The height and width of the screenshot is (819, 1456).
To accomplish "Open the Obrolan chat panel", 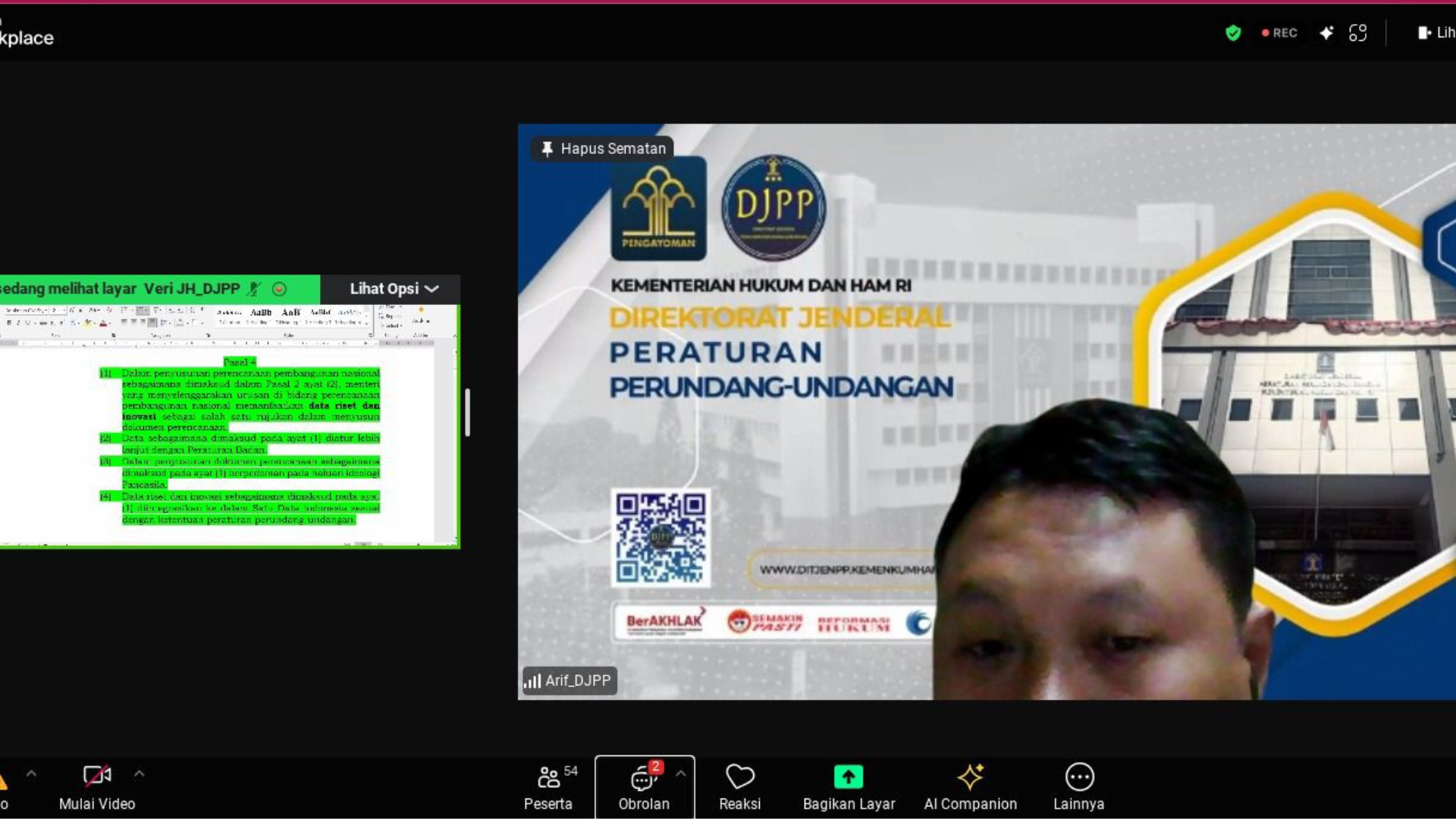I will pos(643,787).
